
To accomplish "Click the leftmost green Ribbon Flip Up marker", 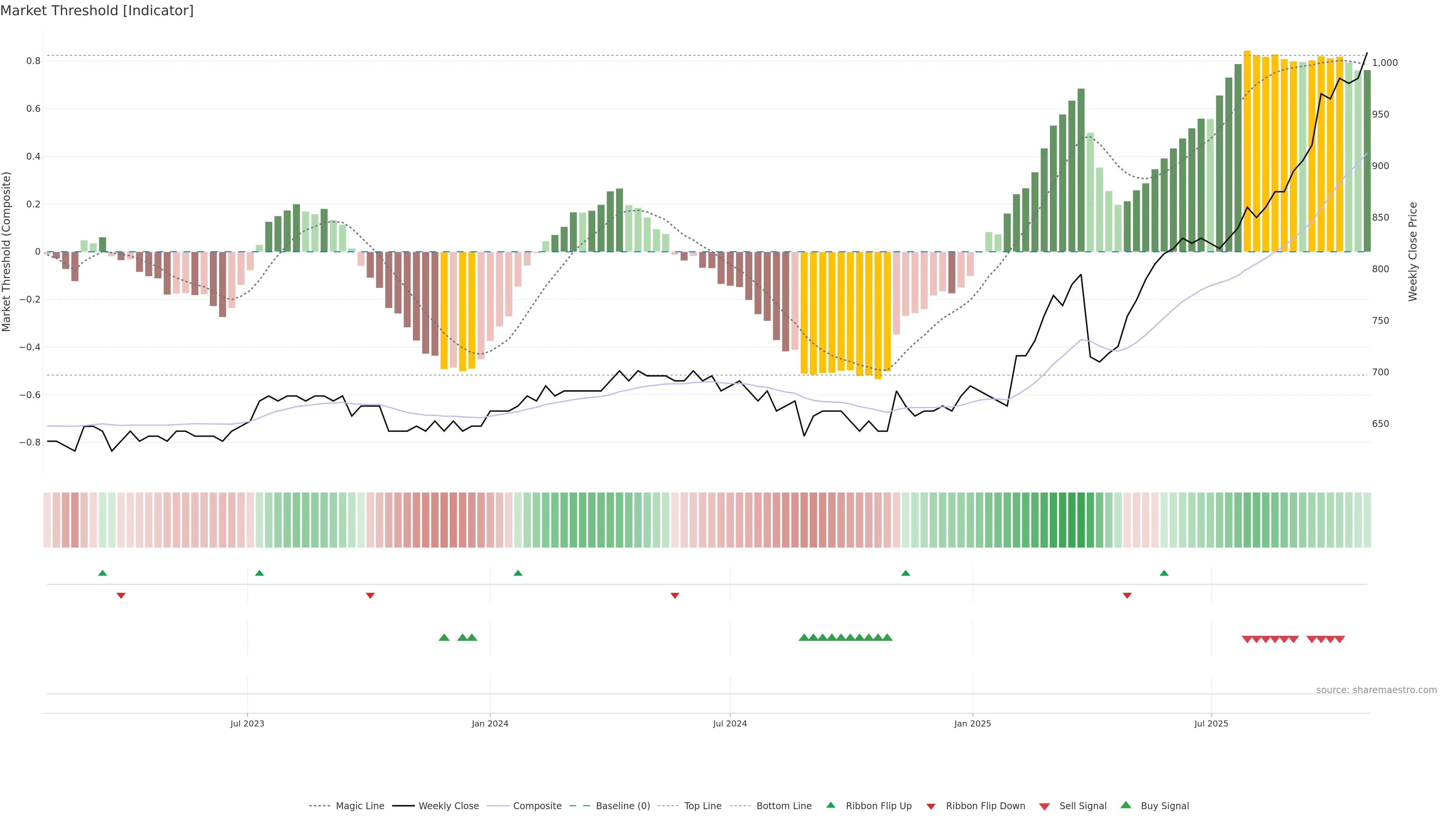I will [102, 573].
